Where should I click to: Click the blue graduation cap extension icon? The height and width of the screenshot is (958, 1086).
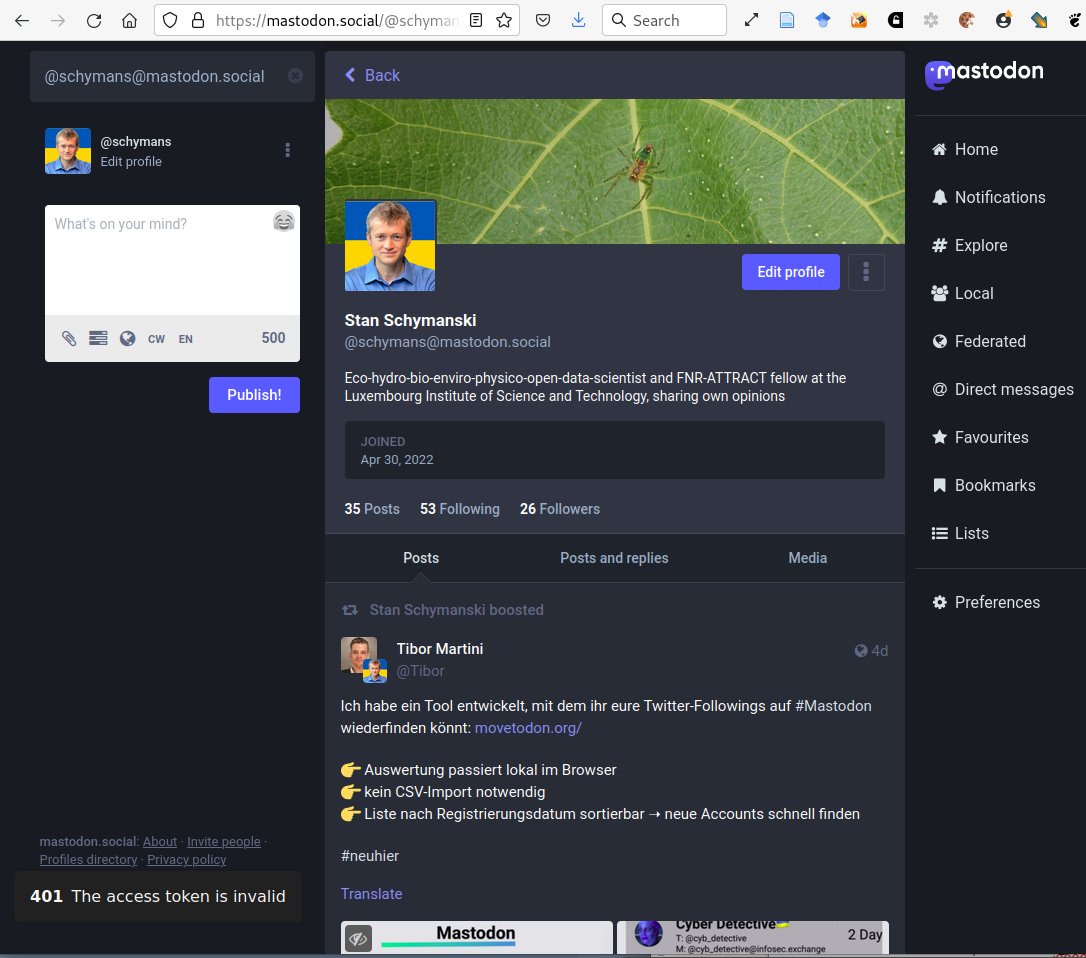click(823, 21)
